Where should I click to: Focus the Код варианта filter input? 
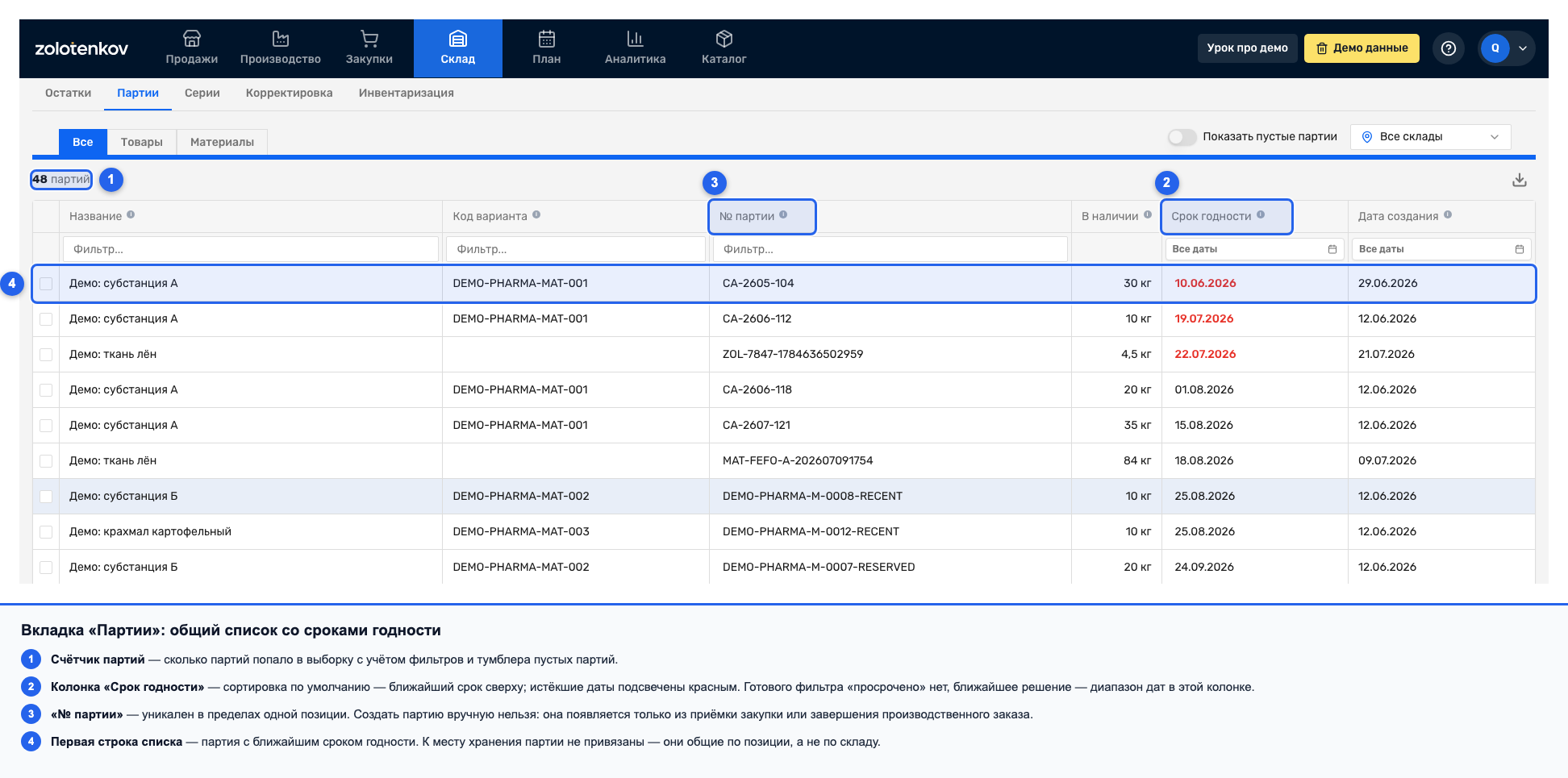pos(576,249)
